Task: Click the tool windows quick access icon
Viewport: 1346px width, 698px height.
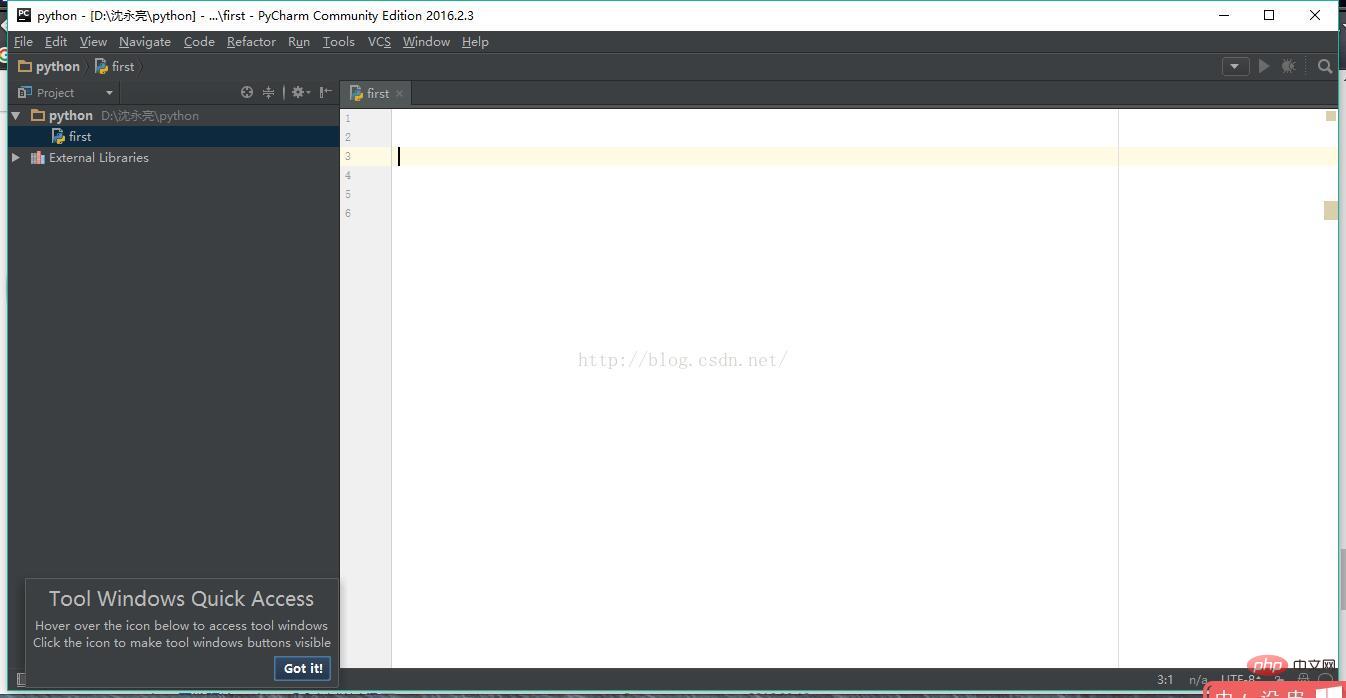Action: point(21,680)
